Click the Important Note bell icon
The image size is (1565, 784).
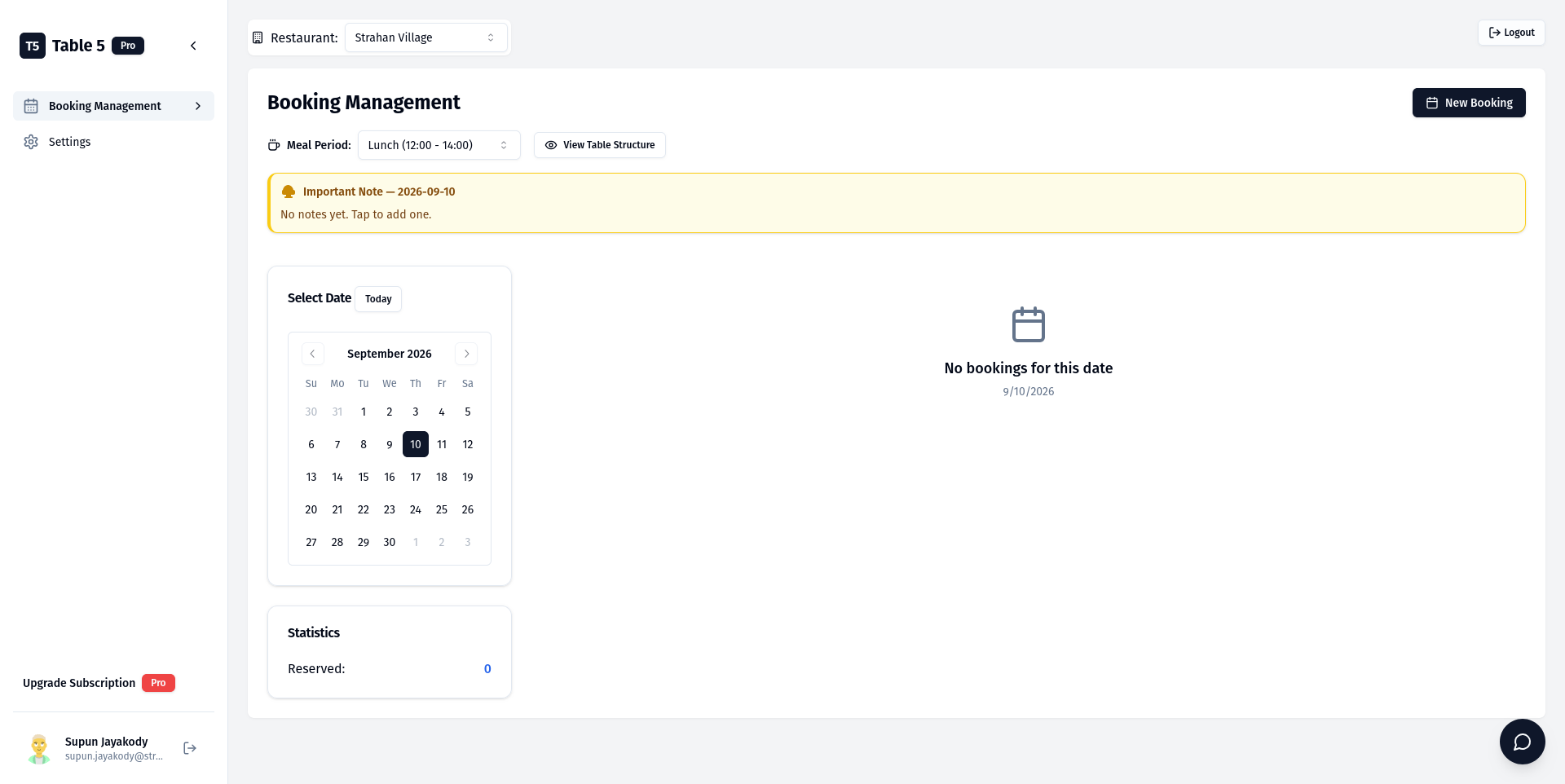point(289,192)
